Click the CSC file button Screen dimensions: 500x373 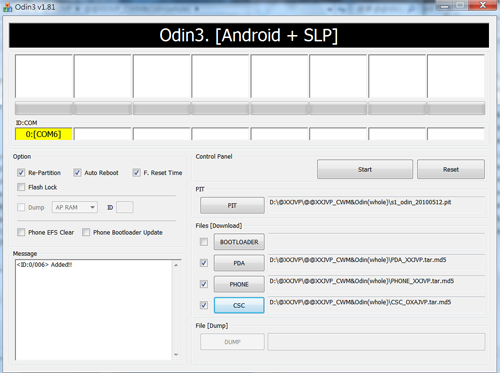click(x=239, y=305)
